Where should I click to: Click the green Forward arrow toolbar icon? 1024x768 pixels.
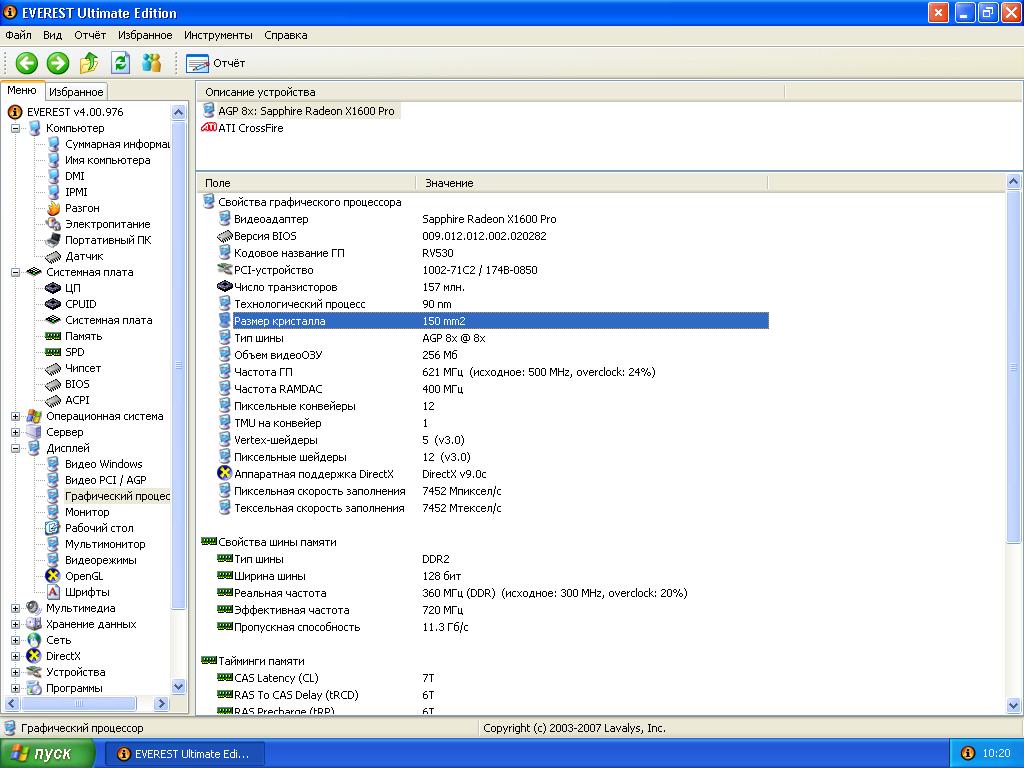[58, 63]
